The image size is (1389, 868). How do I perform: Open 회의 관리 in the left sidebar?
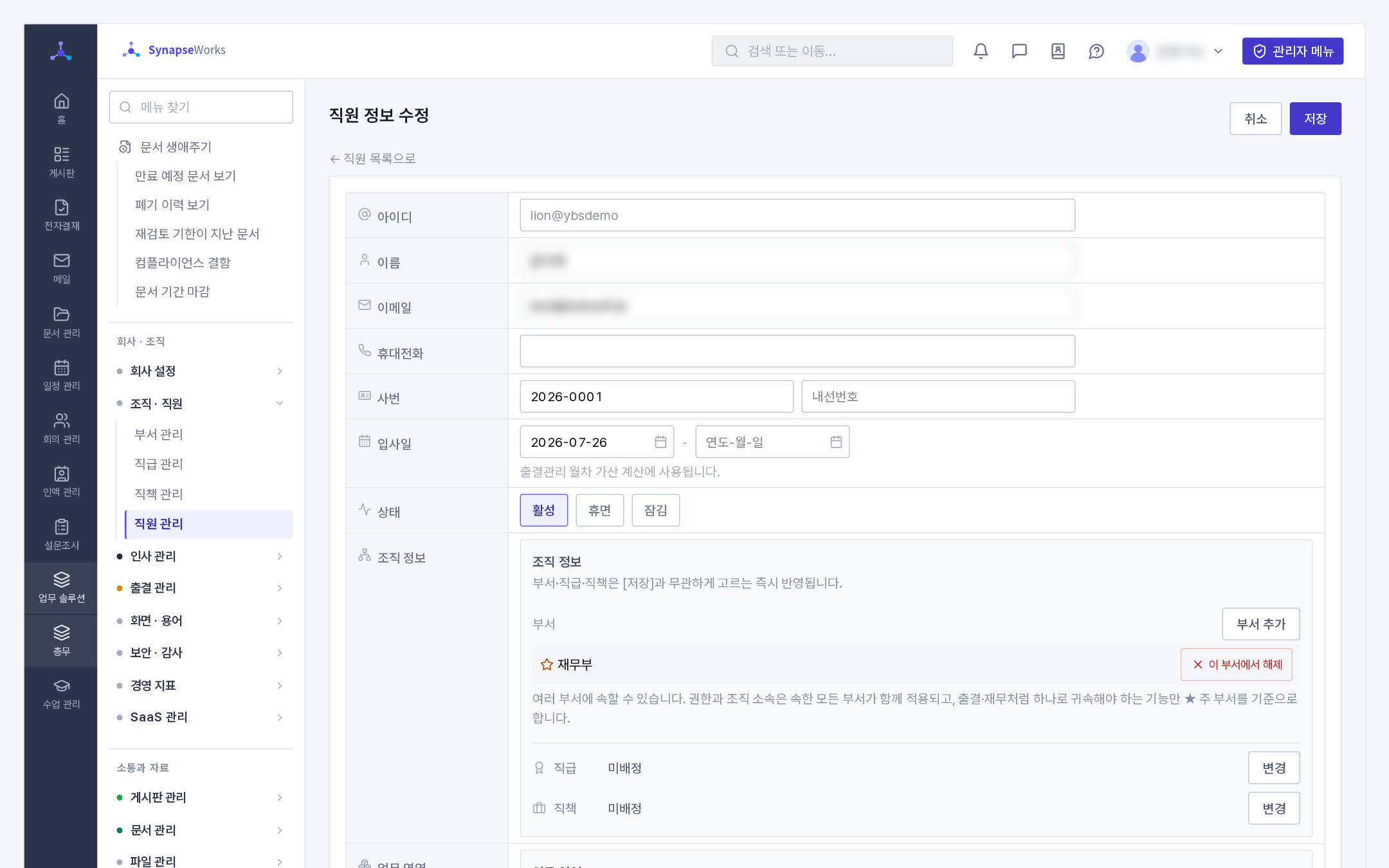pos(61,428)
